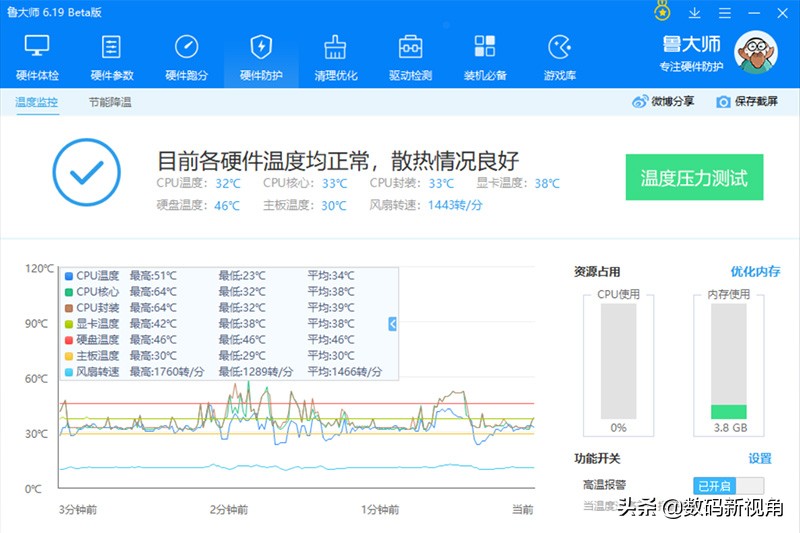Open the 驱动检测 driver detection icon

(410, 47)
